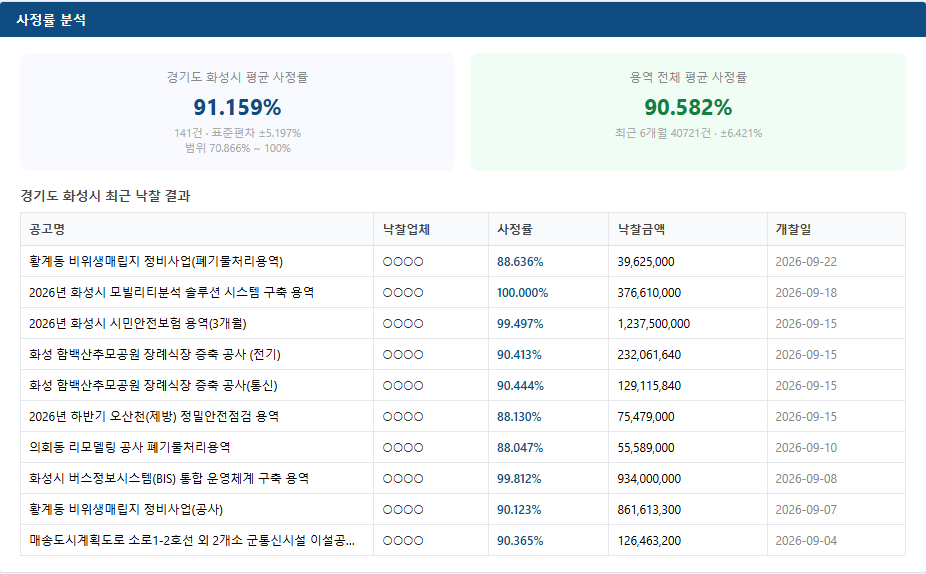Click the 2026-09-04 opening date

point(806,541)
